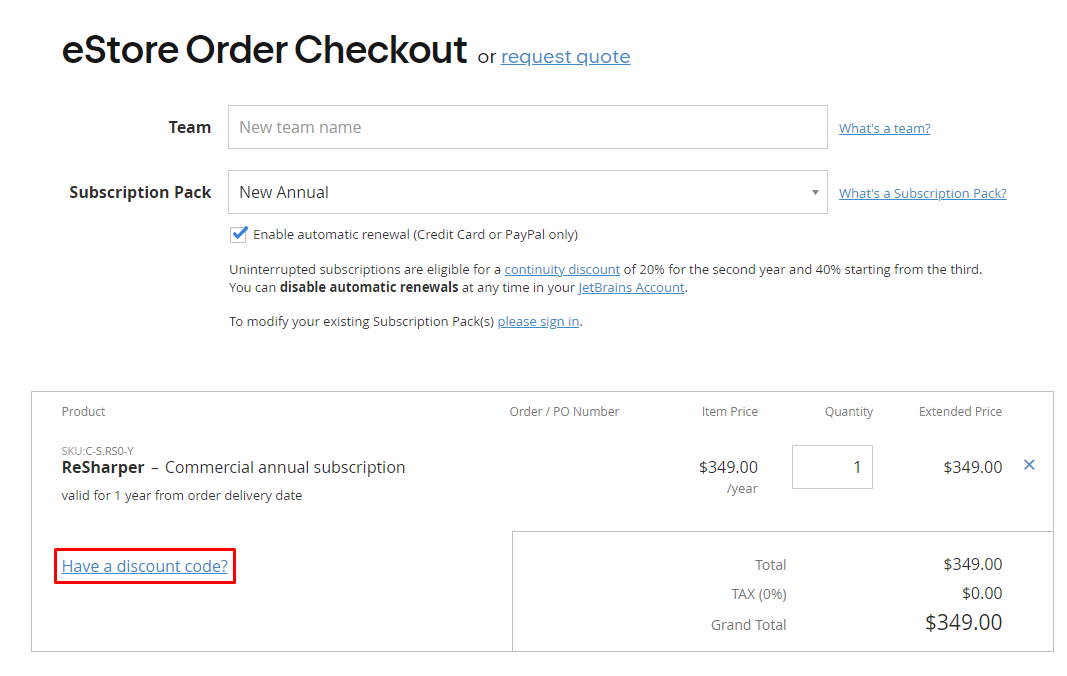
Task: Click the "please sign in" link
Action: tap(538, 322)
